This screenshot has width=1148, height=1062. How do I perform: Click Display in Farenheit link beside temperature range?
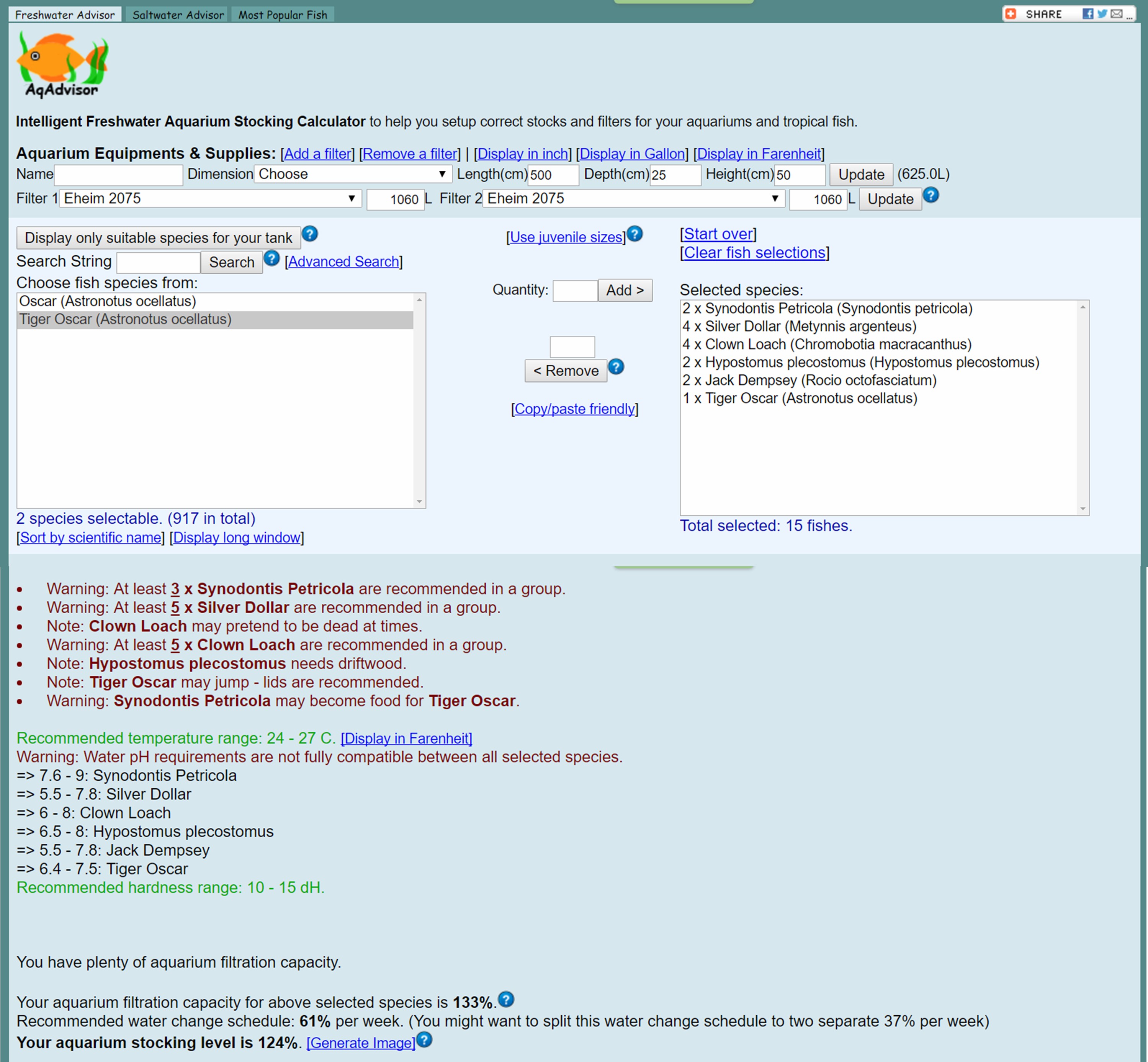(406, 738)
